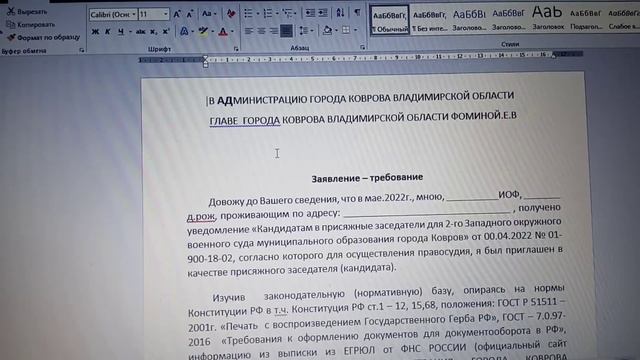Viewport: 640px width, 360px height.
Task: Click the font size field showing 11
Action: coord(150,14)
